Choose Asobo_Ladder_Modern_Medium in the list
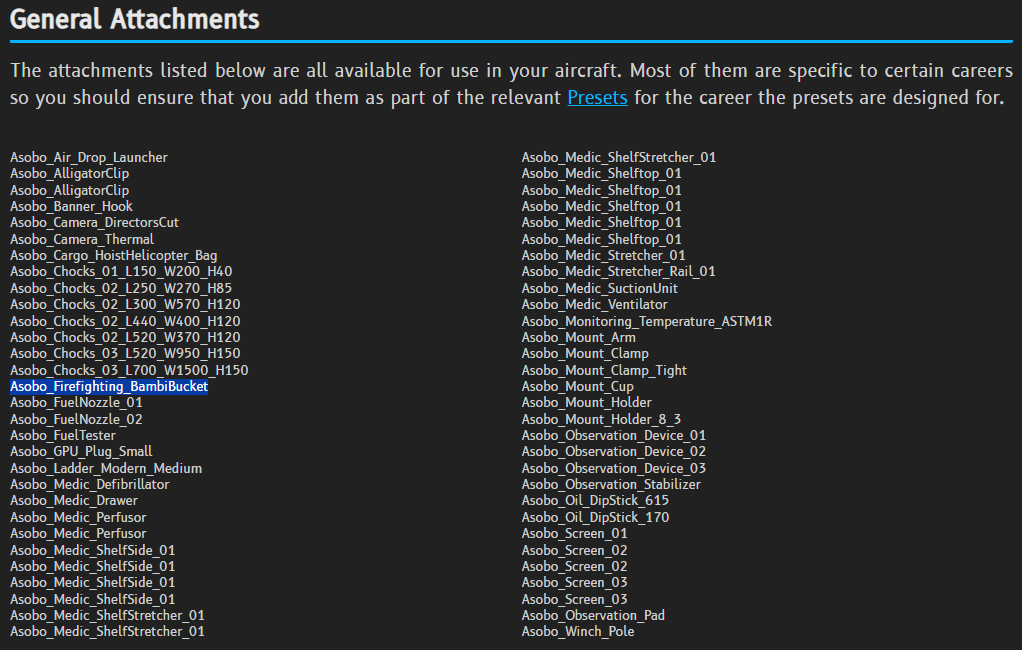This screenshot has height=650, width=1022. 106,469
